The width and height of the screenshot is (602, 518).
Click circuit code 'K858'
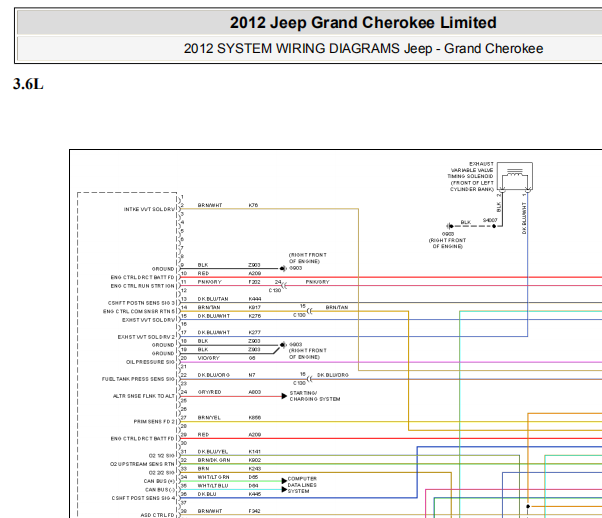255,418
